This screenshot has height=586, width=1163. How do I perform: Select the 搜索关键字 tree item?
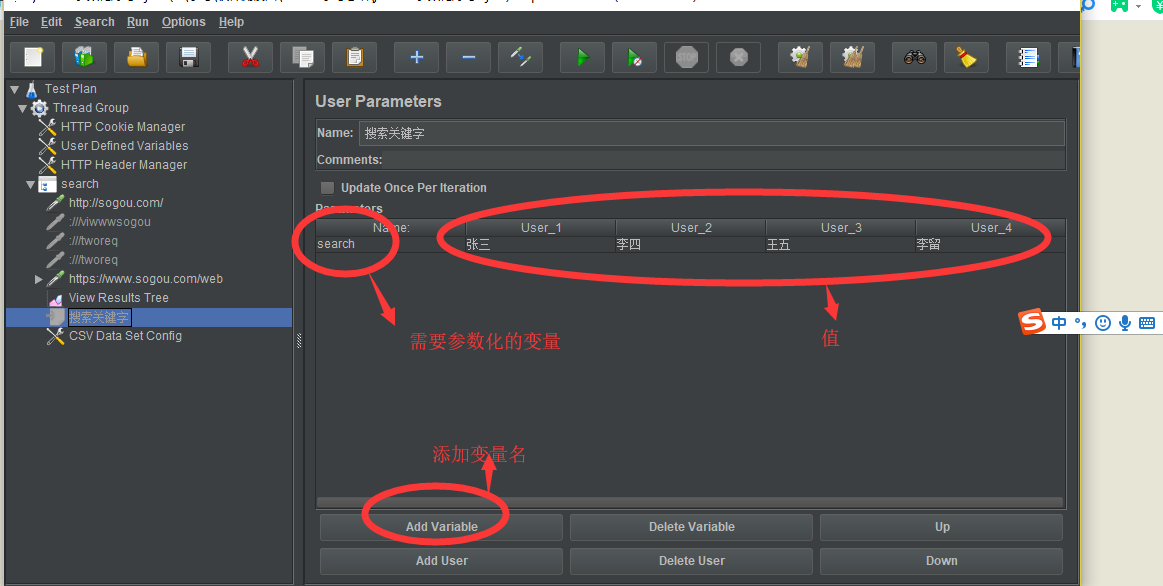coord(99,317)
